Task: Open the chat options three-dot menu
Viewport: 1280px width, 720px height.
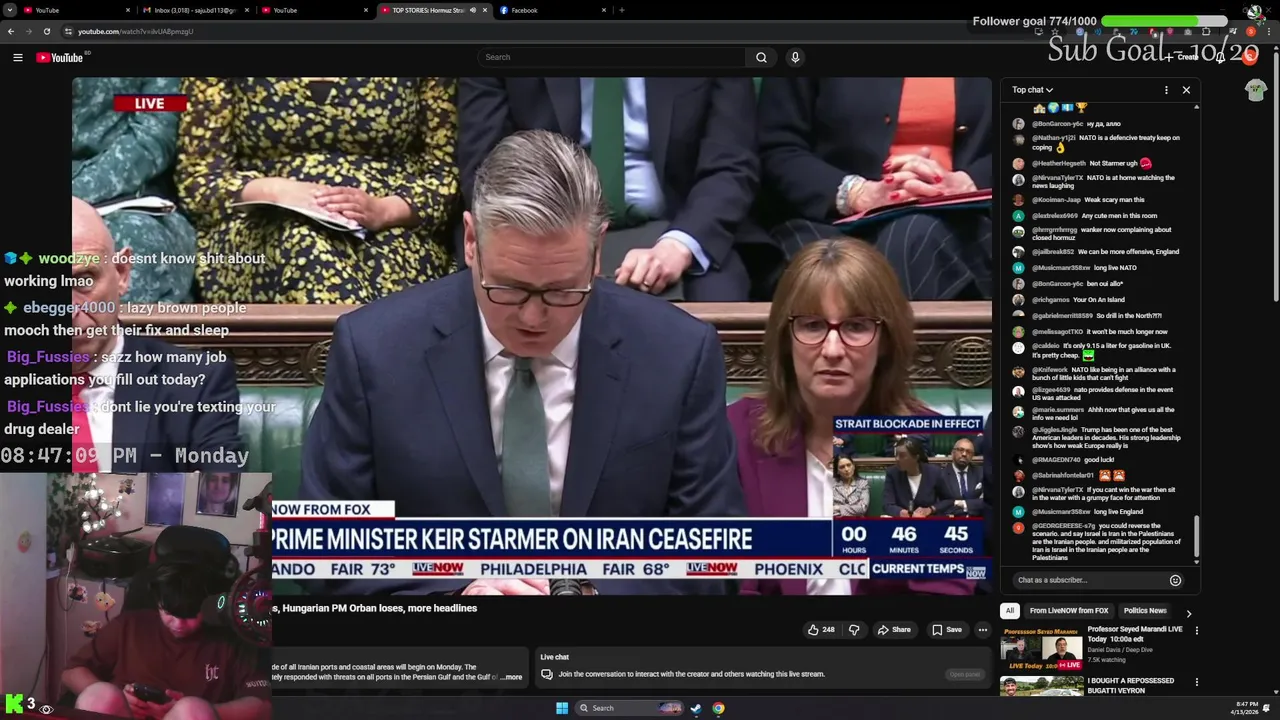Action: tap(1166, 90)
